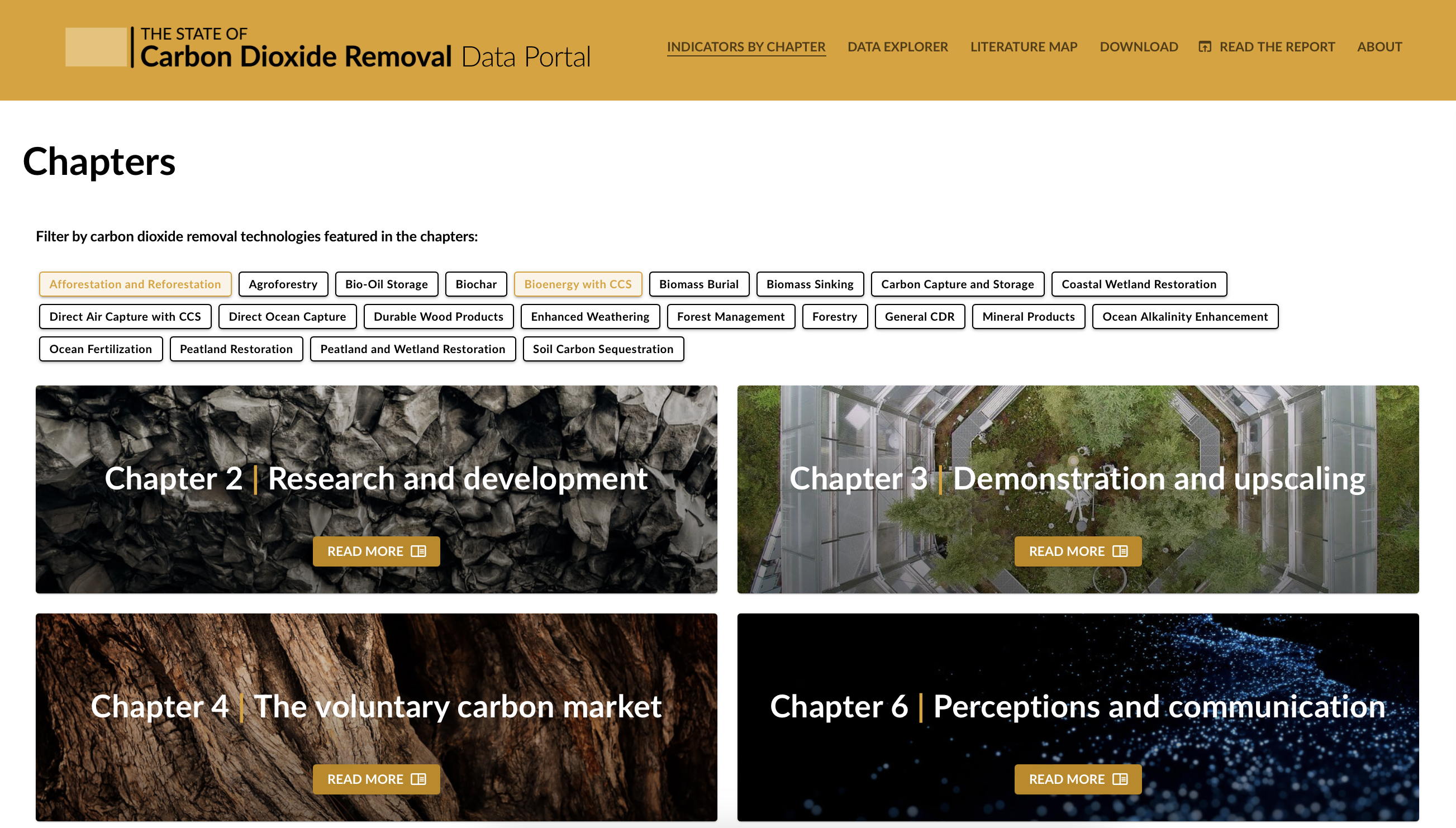Toggle Biomass Sinking filter

(x=810, y=284)
